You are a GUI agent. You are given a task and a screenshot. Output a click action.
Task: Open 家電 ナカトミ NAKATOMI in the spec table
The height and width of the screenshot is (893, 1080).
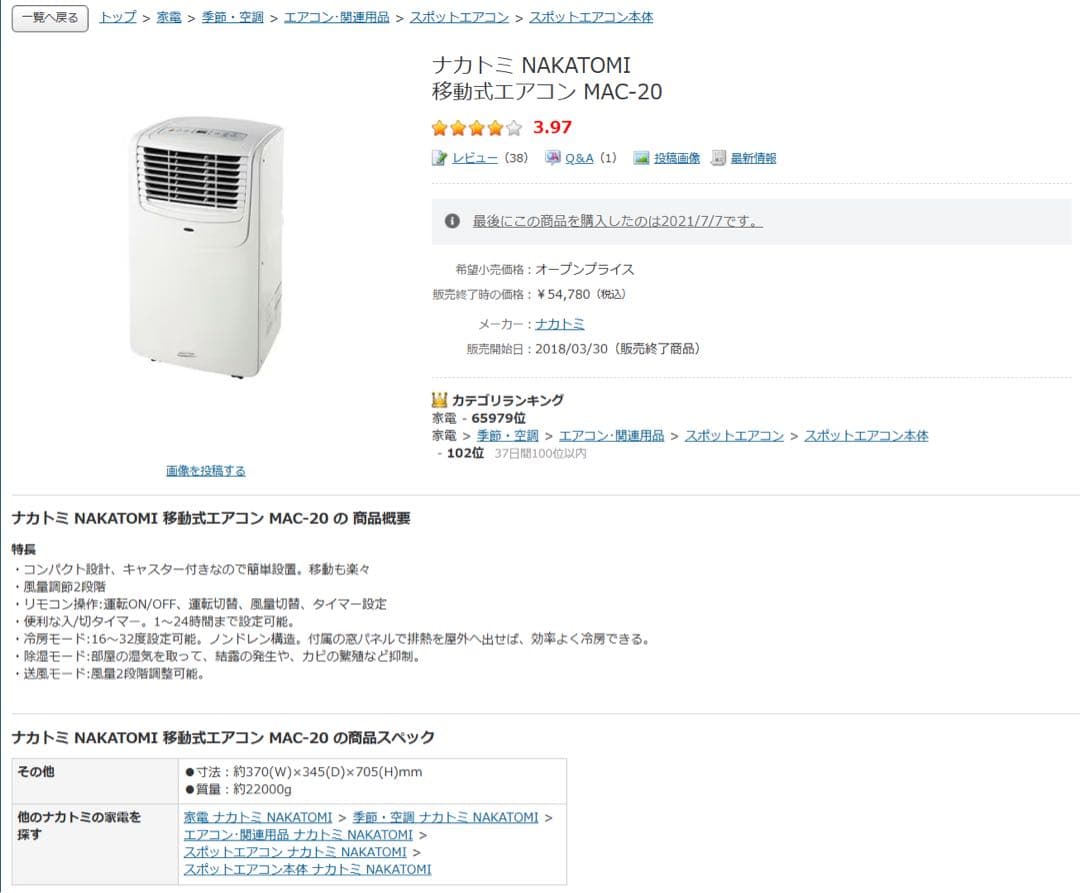click(258, 817)
